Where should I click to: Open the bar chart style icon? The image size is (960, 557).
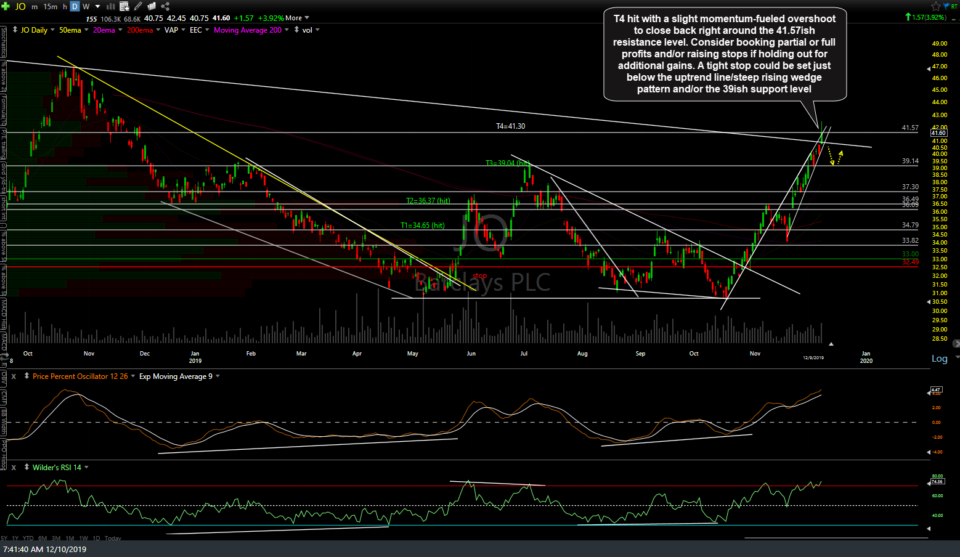[111, 6]
